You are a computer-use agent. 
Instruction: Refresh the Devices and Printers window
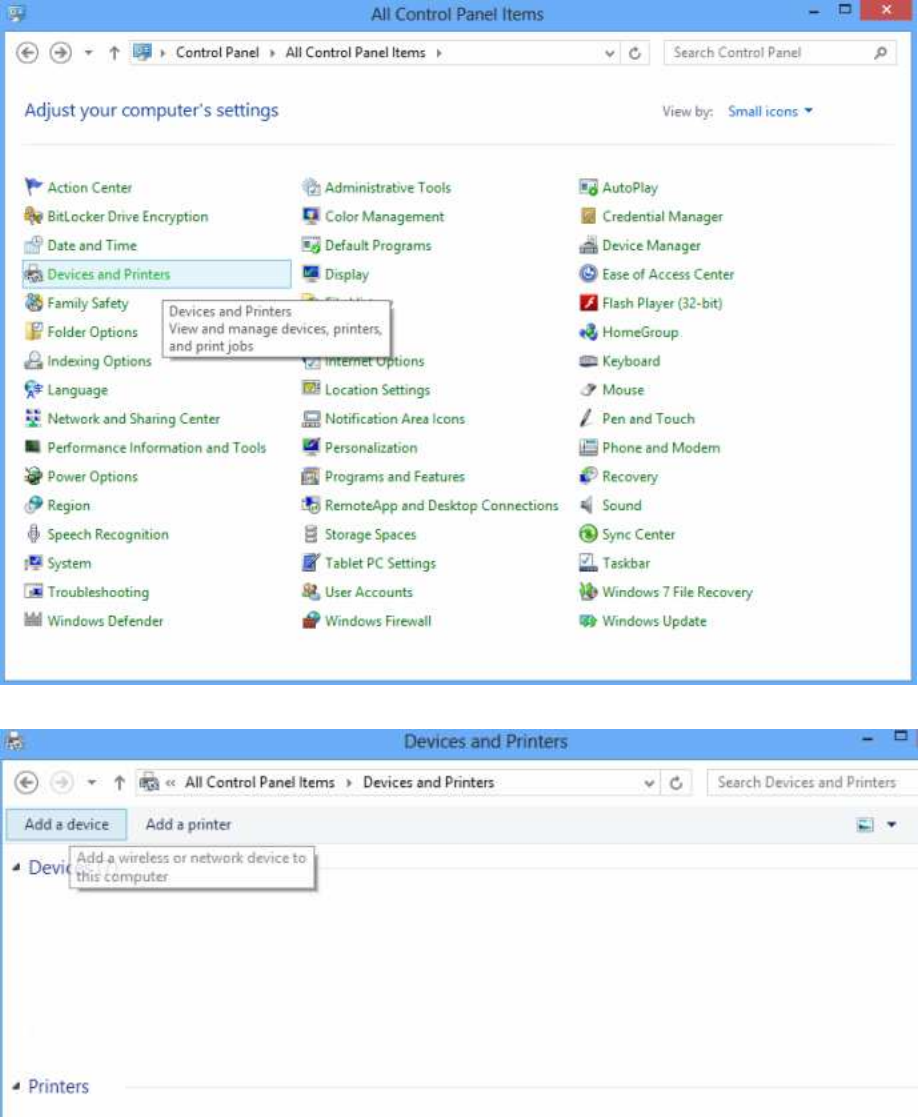[676, 783]
